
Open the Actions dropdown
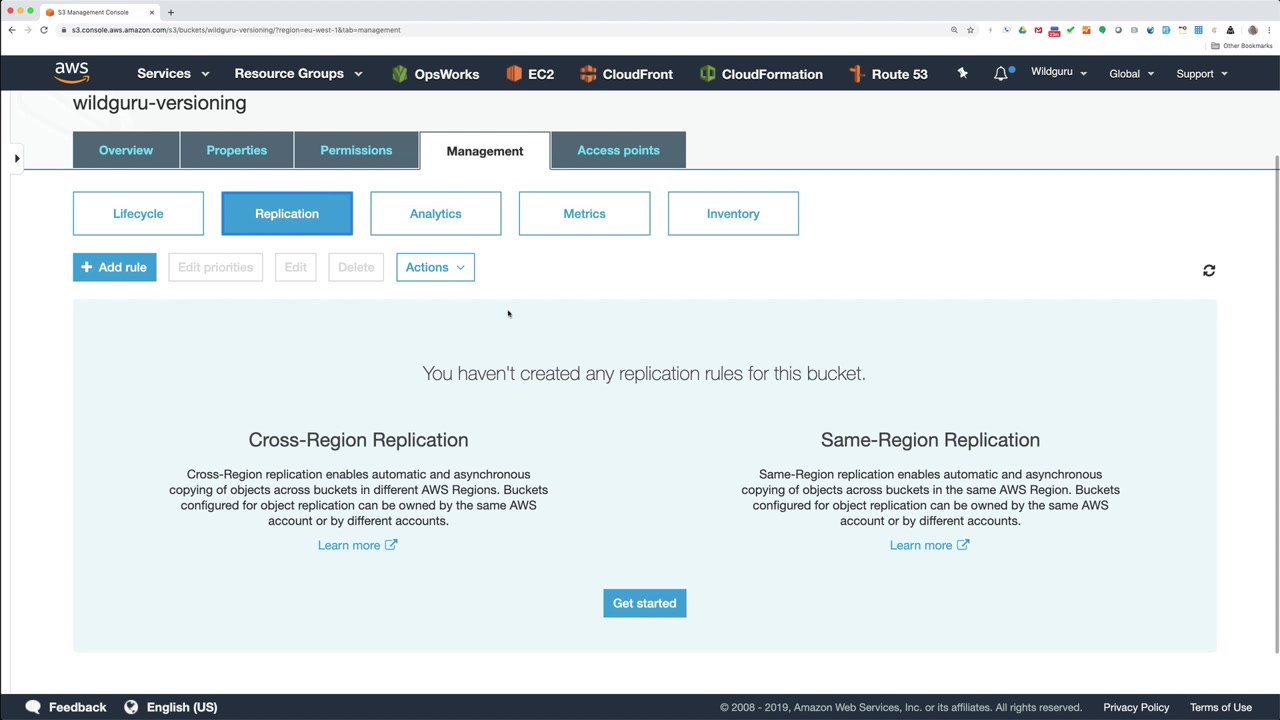click(x=435, y=267)
